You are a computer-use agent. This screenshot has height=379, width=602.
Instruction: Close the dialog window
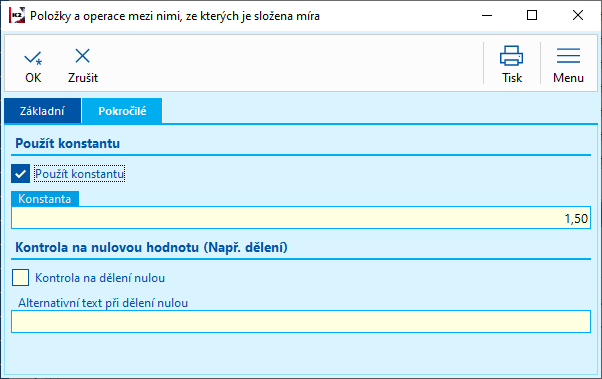[577, 16]
